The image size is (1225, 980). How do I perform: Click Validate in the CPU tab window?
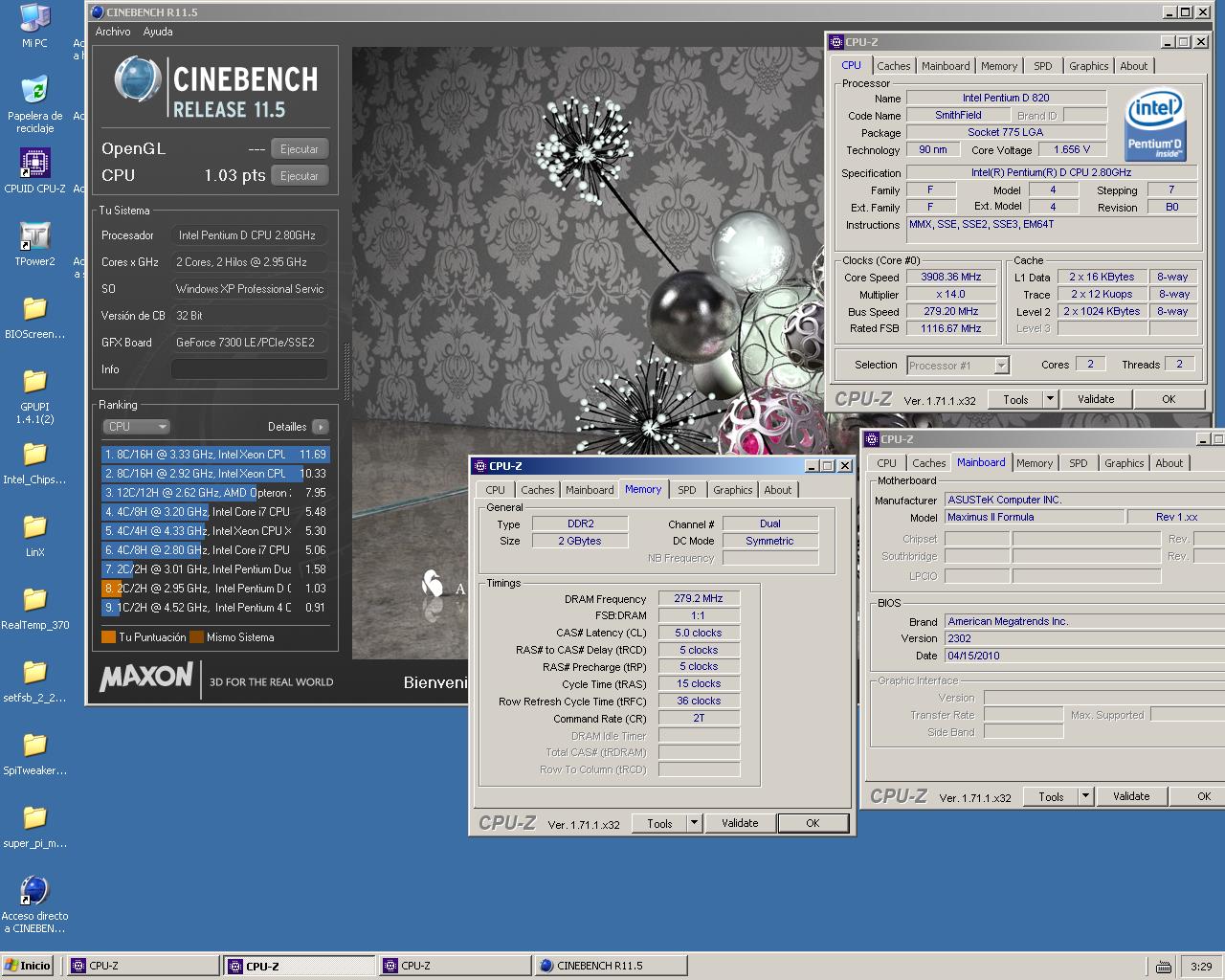point(1096,399)
